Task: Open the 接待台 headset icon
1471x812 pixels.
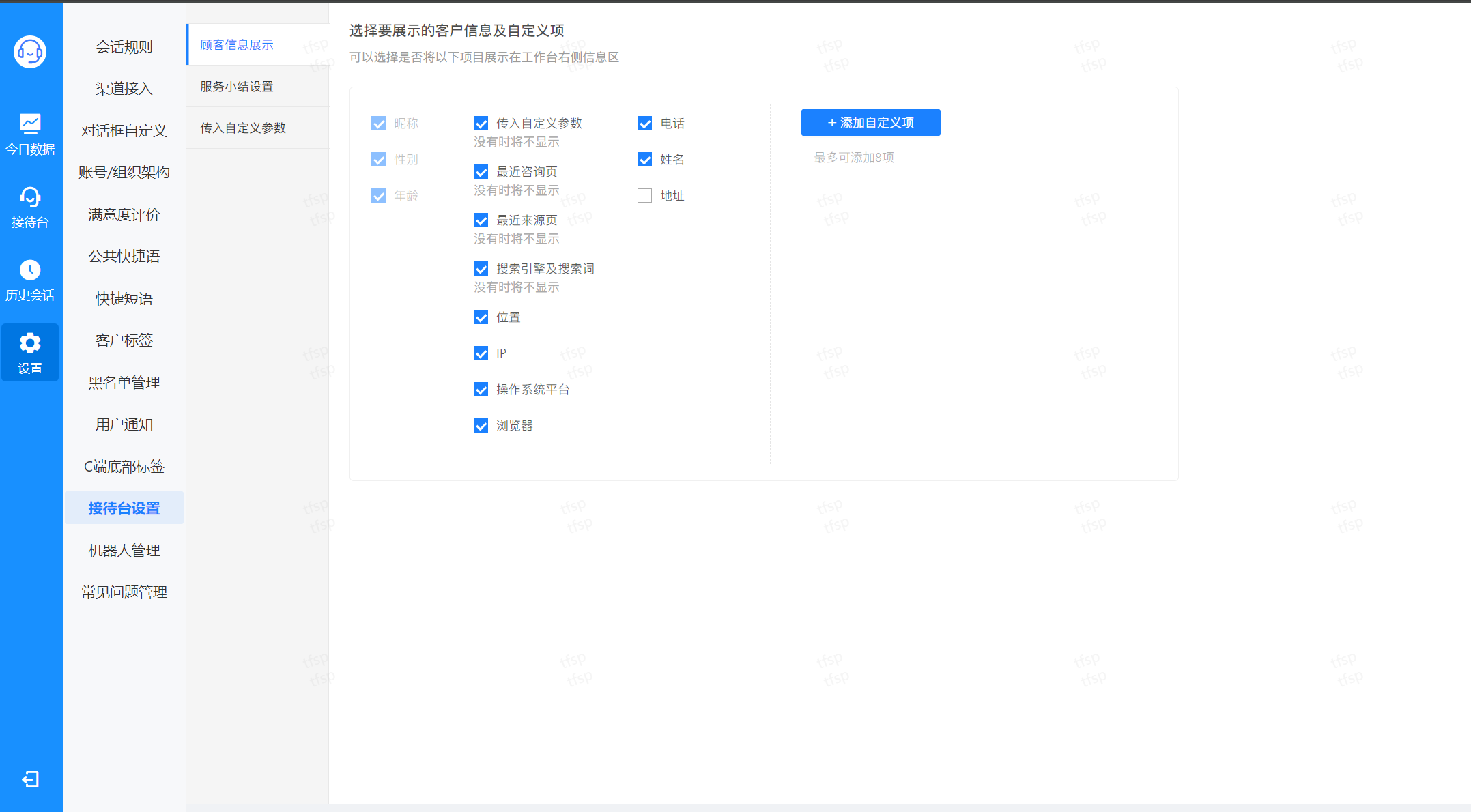Action: [30, 197]
